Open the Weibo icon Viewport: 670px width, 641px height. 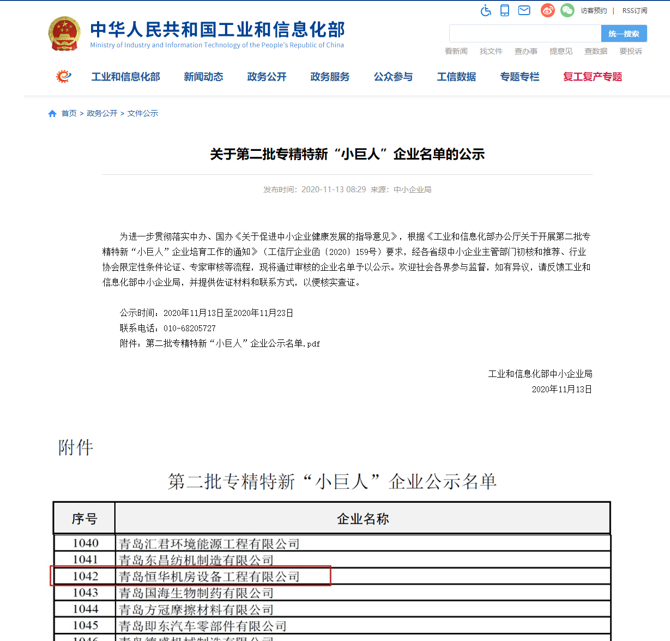pos(547,11)
